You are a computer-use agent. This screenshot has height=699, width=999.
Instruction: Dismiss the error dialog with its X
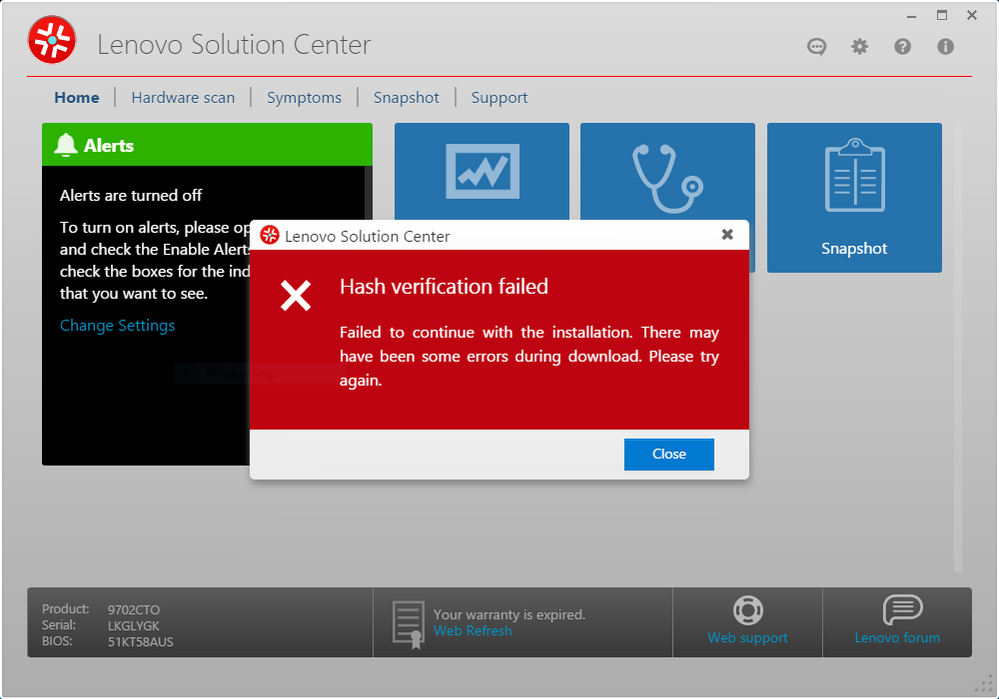point(727,234)
